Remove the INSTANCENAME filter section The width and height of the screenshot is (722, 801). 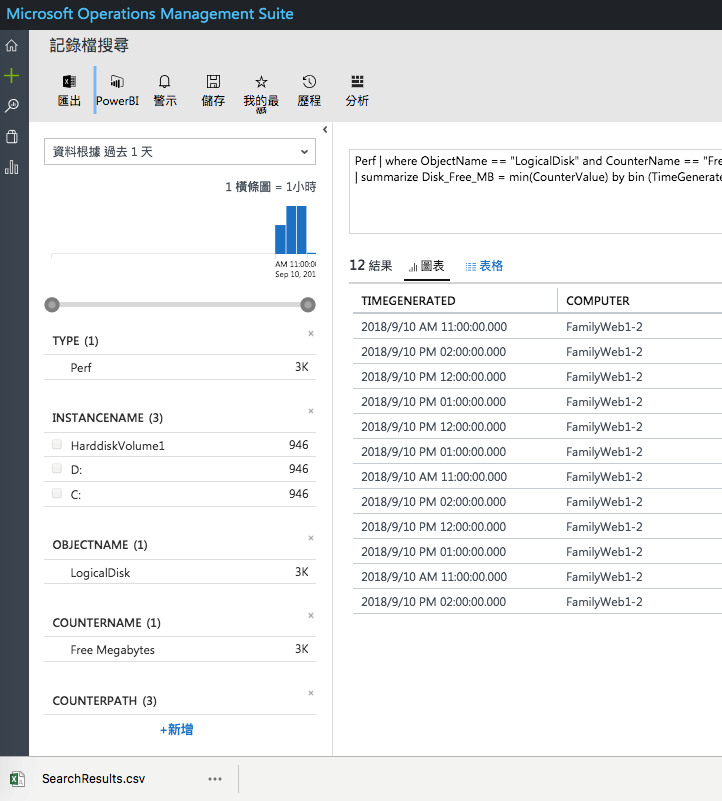311,411
